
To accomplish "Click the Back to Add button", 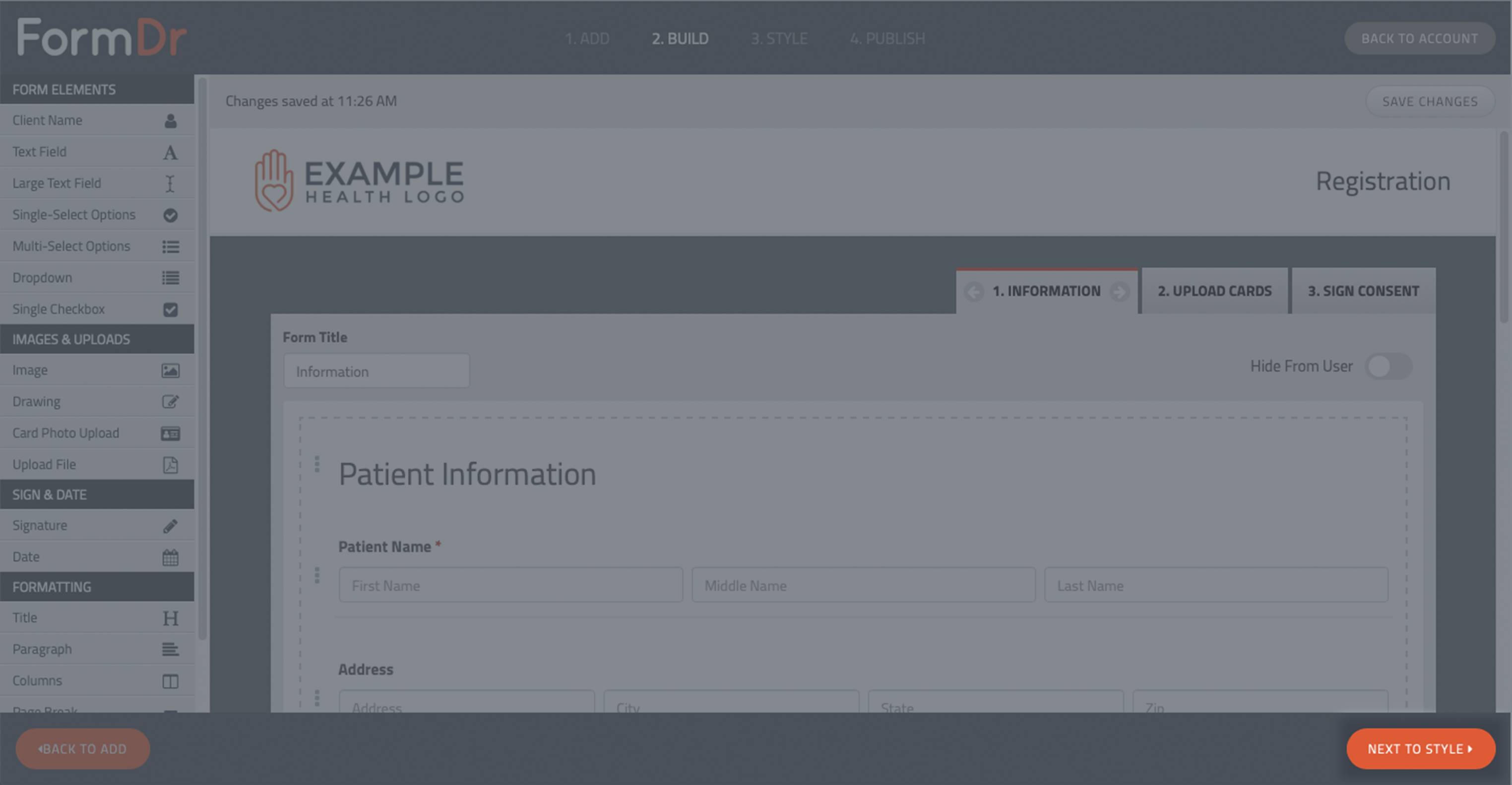I will tap(83, 749).
